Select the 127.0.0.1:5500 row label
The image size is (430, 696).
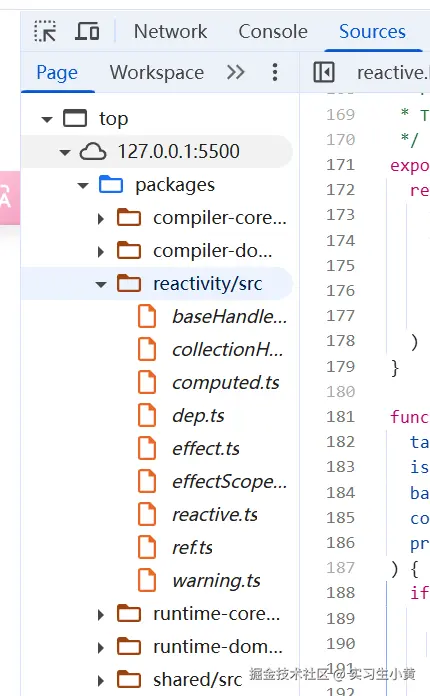[178, 152]
